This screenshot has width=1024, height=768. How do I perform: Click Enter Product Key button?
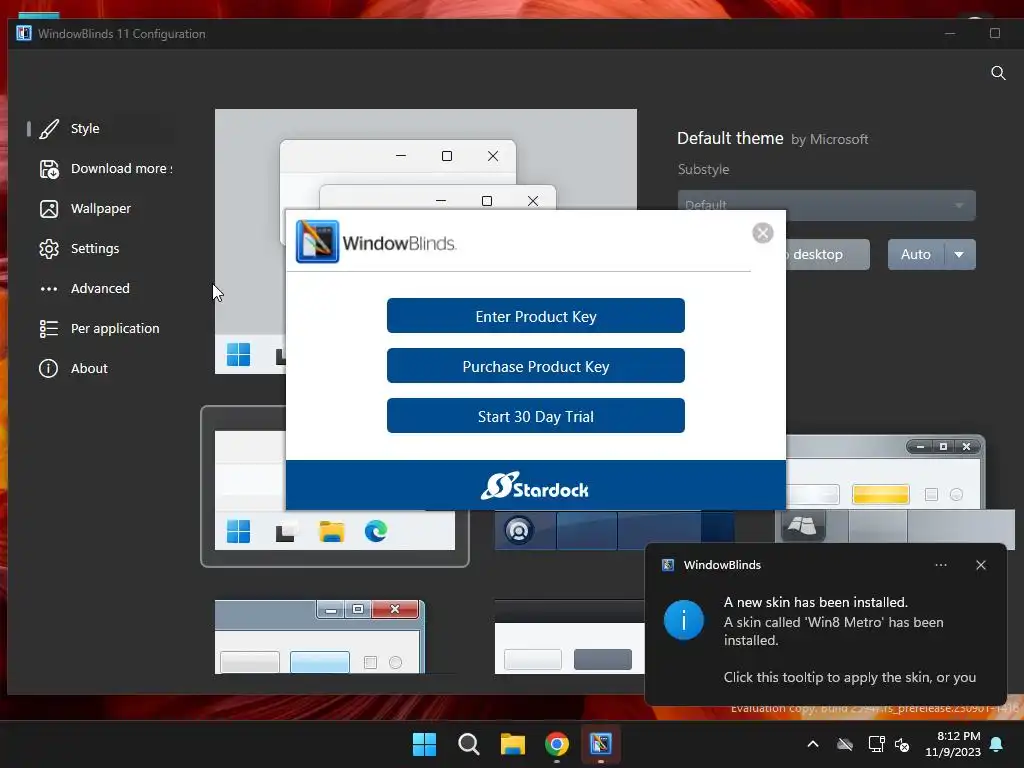pos(536,316)
